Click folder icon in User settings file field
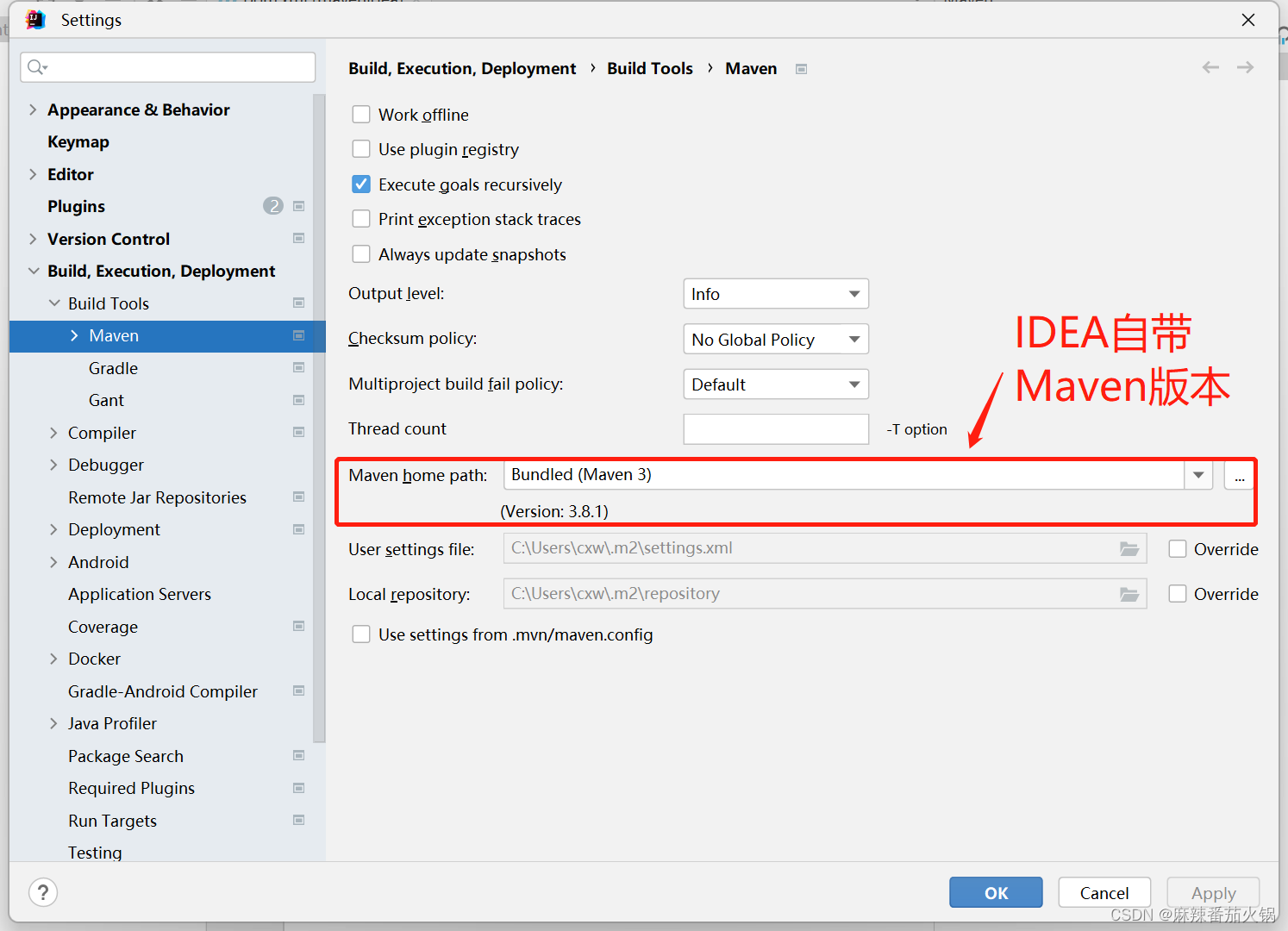Image resolution: width=1288 pixels, height=931 pixels. click(x=1129, y=548)
